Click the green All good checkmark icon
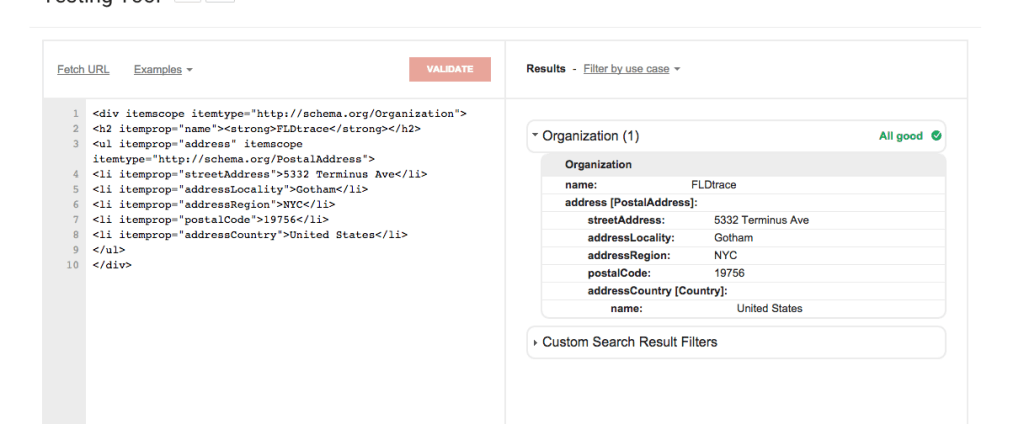 click(936, 136)
